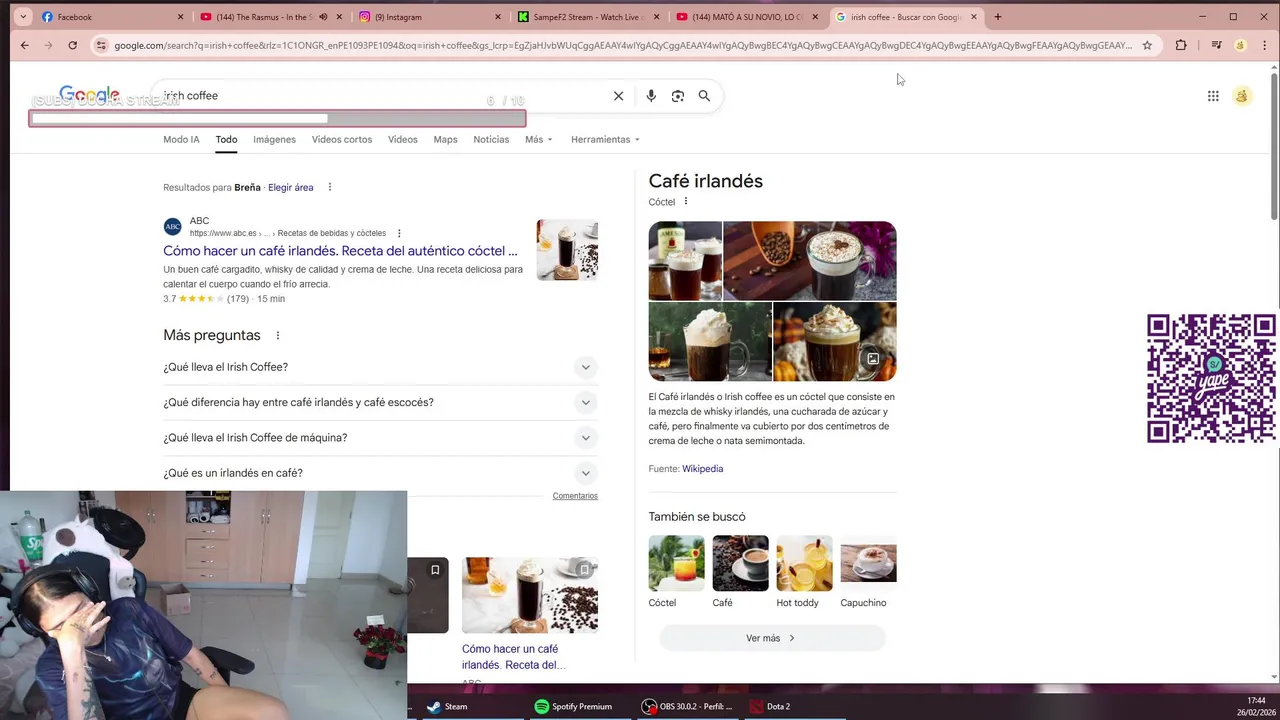Select the Videos search filter
The image size is (1280, 720).
pyautogui.click(x=403, y=139)
